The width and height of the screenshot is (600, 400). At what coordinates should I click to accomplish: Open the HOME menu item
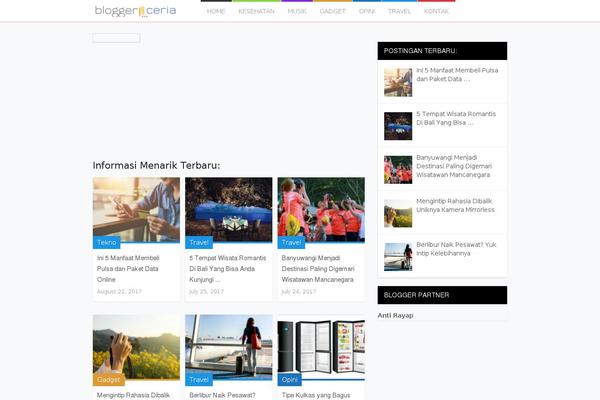pos(216,11)
